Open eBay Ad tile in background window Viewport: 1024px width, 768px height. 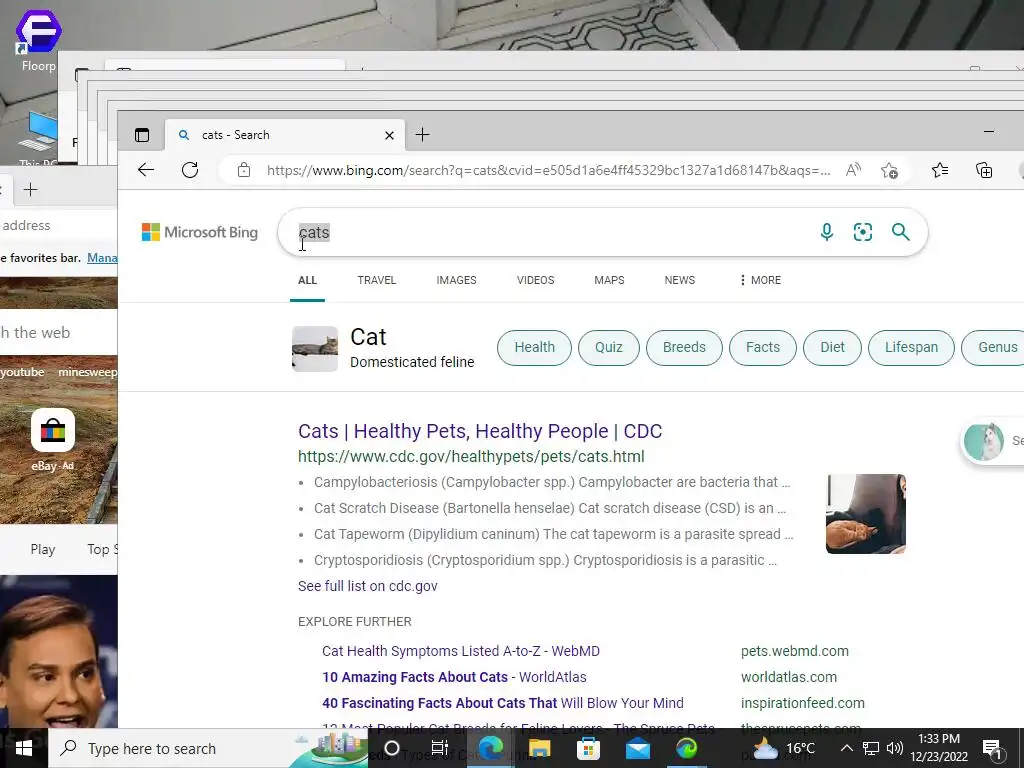(x=53, y=441)
